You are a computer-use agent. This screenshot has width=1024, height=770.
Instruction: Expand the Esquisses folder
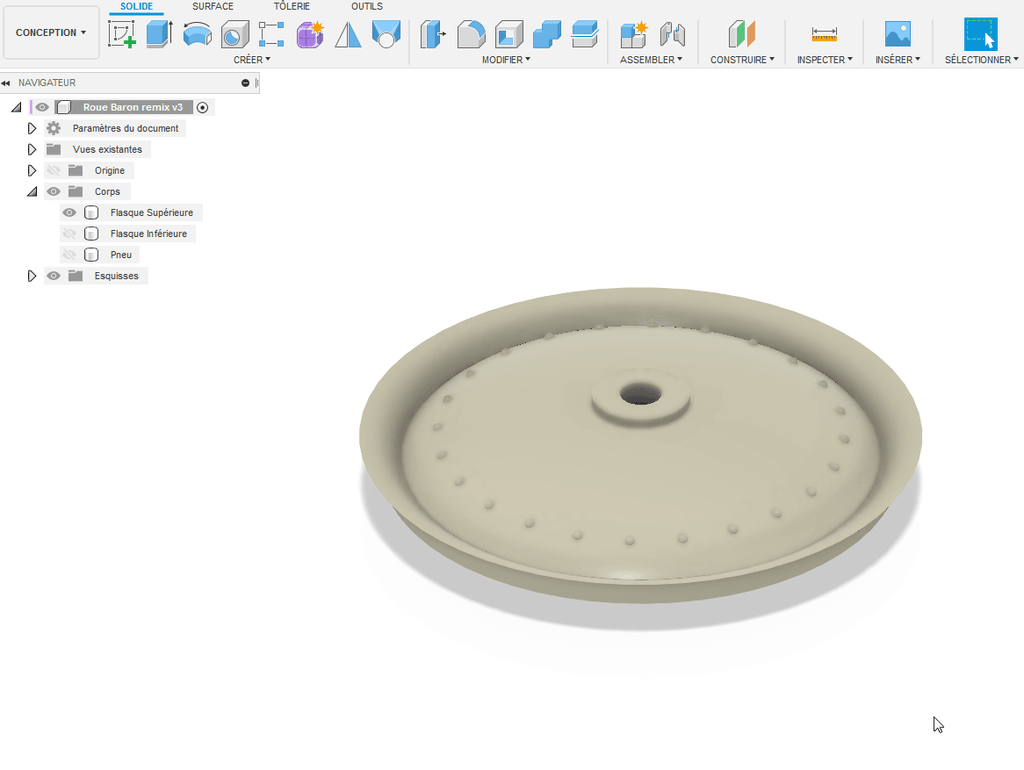click(x=31, y=276)
